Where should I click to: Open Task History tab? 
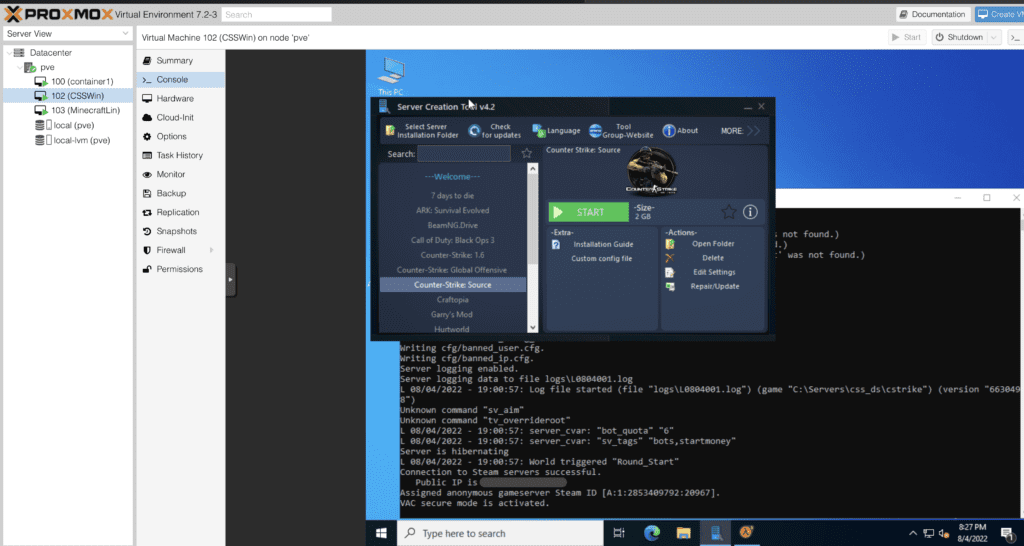[x=180, y=155]
